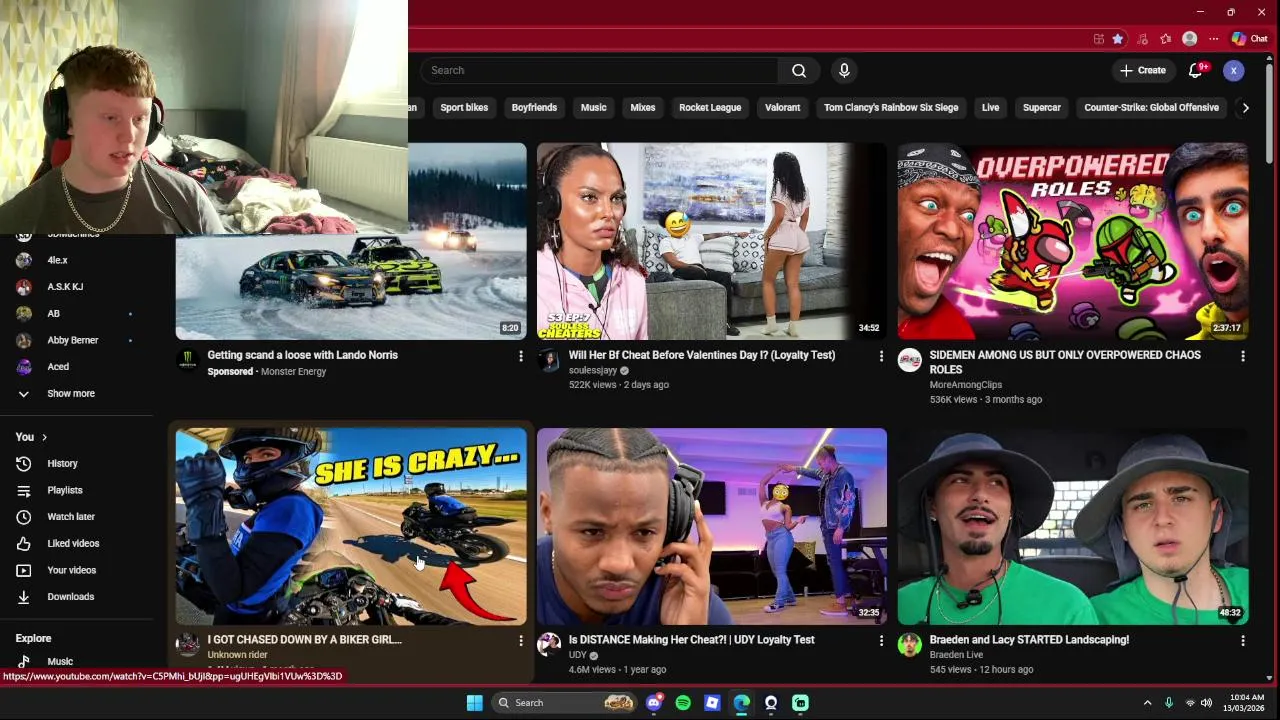This screenshot has height=720, width=1280.
Task: Click the Edge favorites star in address bar
Action: pyautogui.click(x=1118, y=39)
